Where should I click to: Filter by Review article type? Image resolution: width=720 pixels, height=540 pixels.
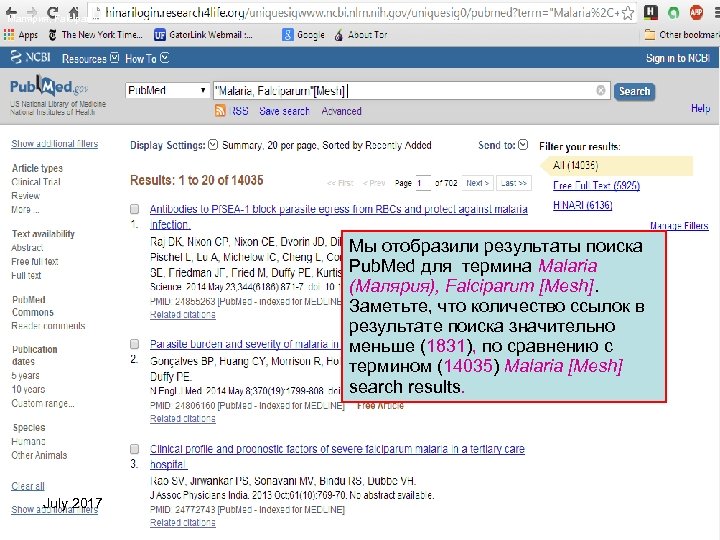[25, 196]
